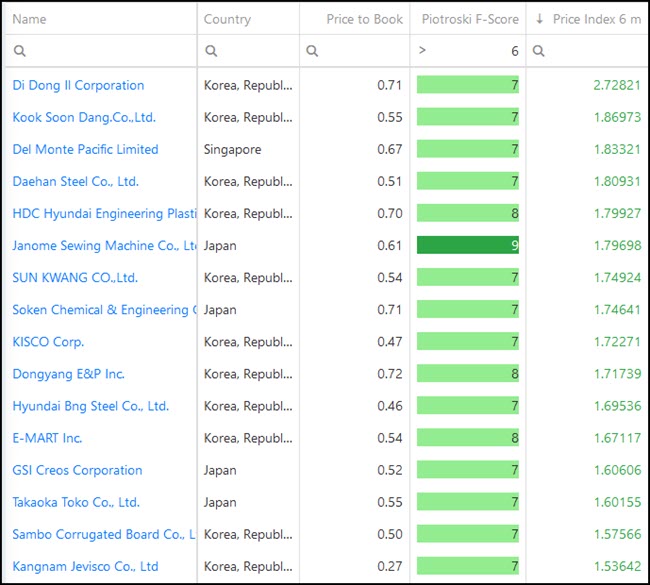Select Price Index value 1.53642
The image size is (650, 585).
617,566
